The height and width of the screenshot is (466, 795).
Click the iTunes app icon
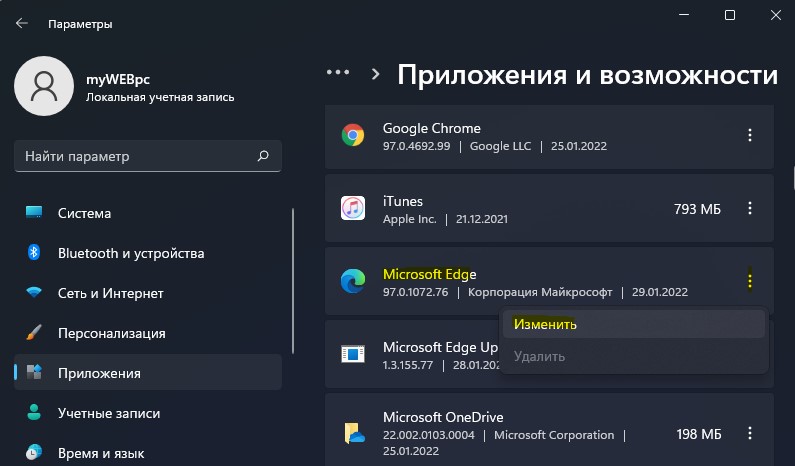click(353, 208)
